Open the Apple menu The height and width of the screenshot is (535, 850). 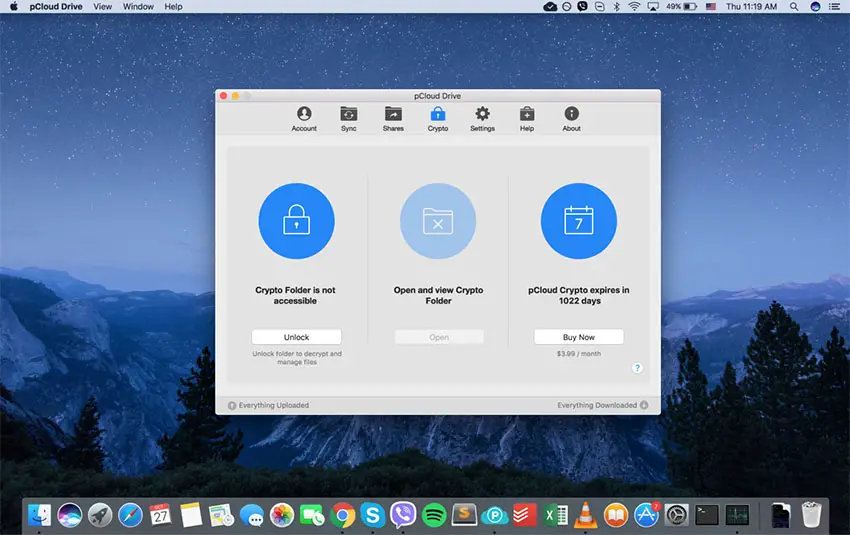coord(14,7)
